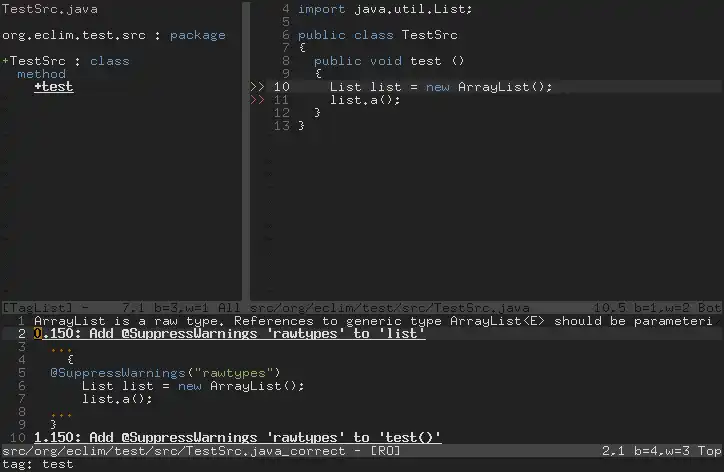This screenshot has height=472, width=724.
Task: Click the TestSrc.java_correct status line
Action: click(362, 451)
